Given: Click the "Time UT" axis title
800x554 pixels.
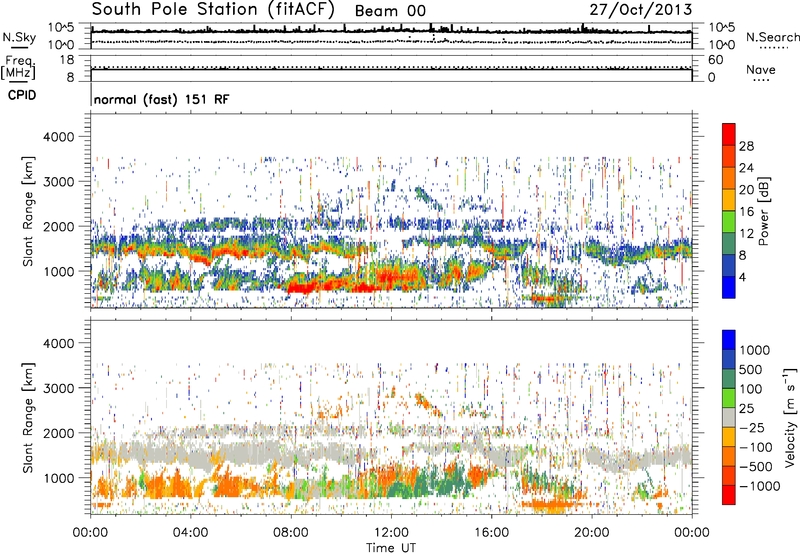Looking at the screenshot, I should 391,548.
